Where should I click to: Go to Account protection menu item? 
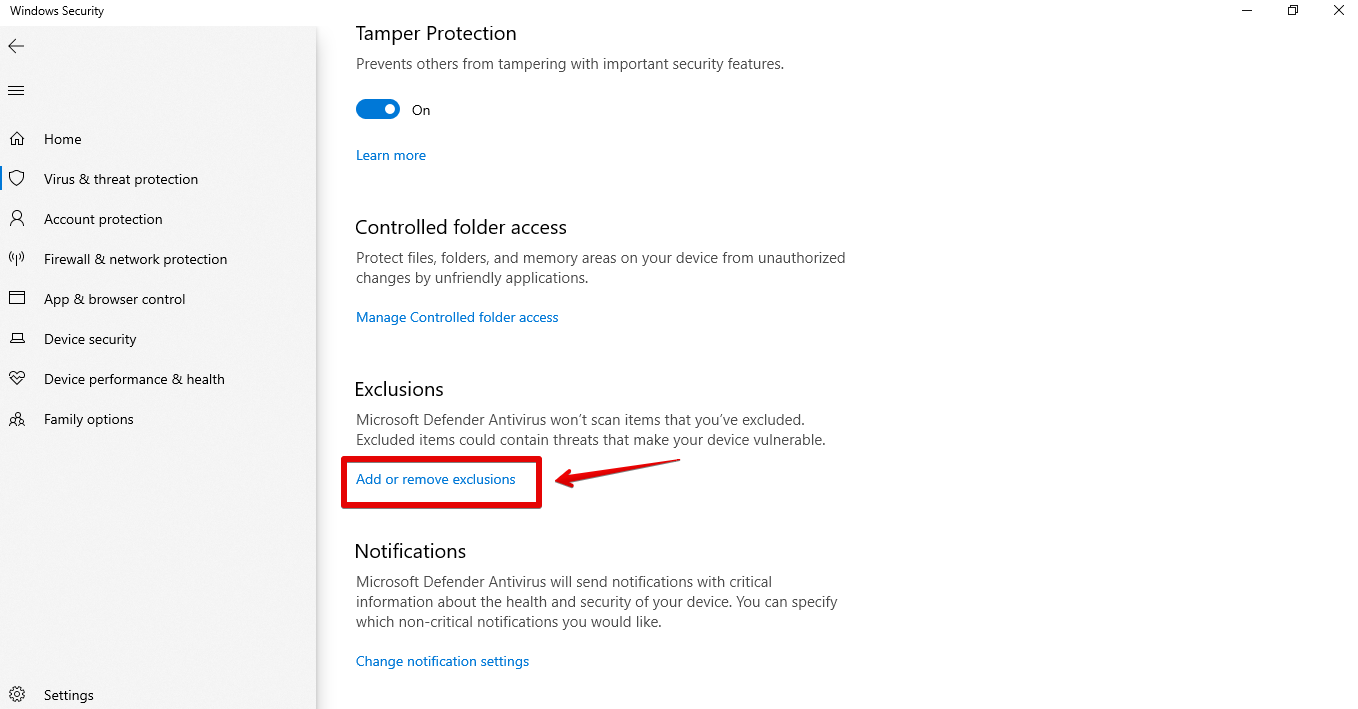click(x=103, y=219)
